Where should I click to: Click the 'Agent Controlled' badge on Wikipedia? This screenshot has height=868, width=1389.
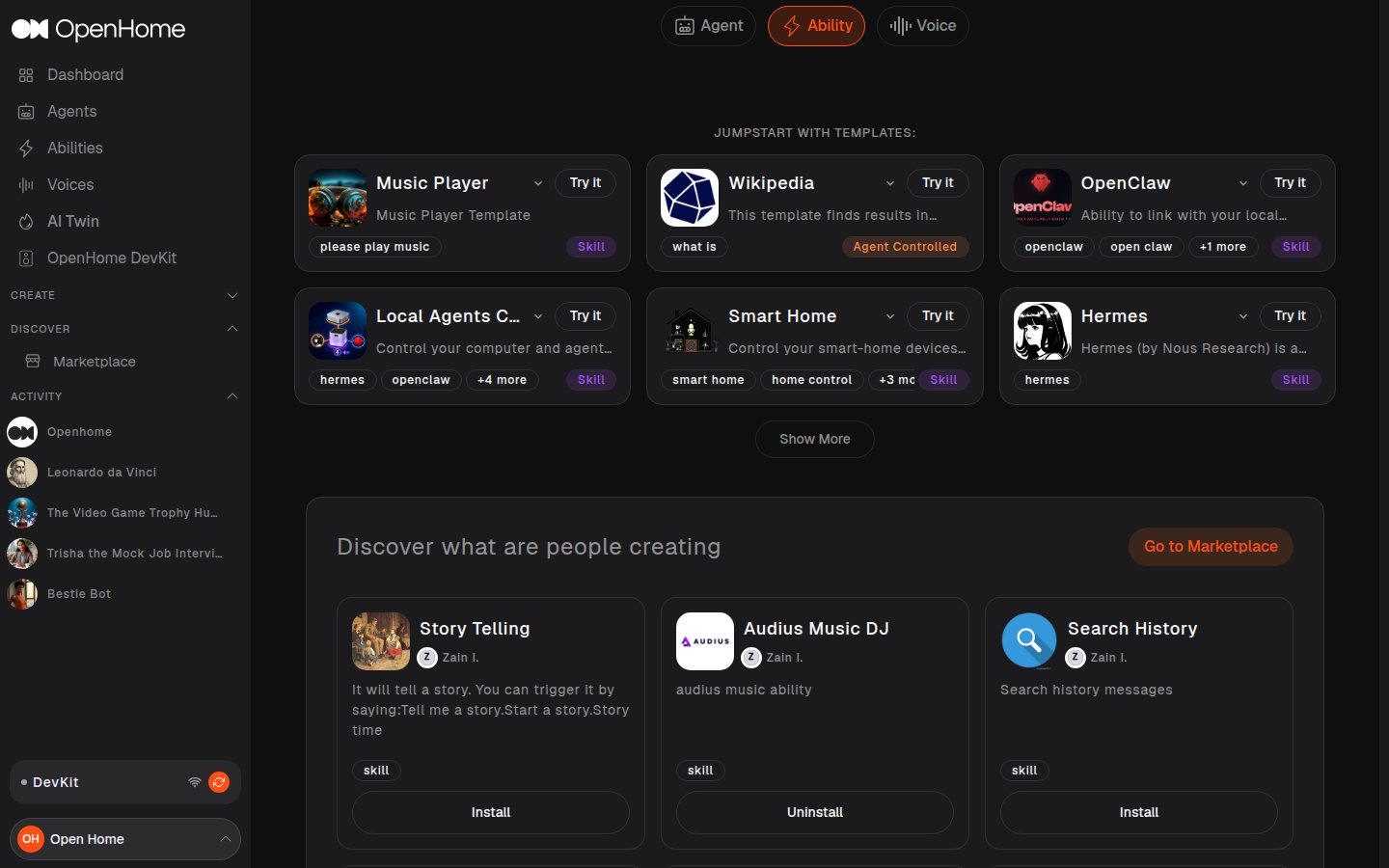point(905,247)
